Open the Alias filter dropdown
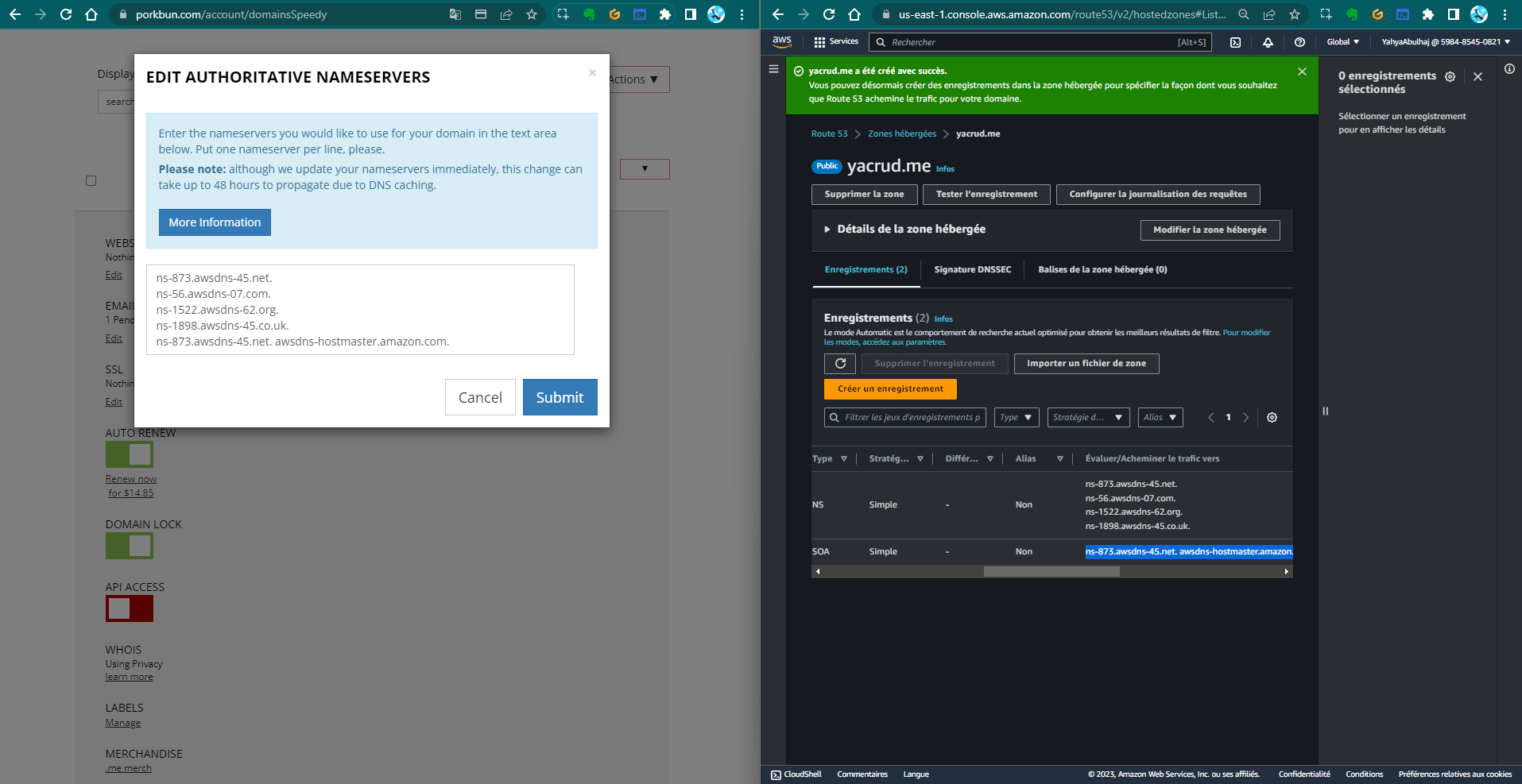 pos(1160,417)
